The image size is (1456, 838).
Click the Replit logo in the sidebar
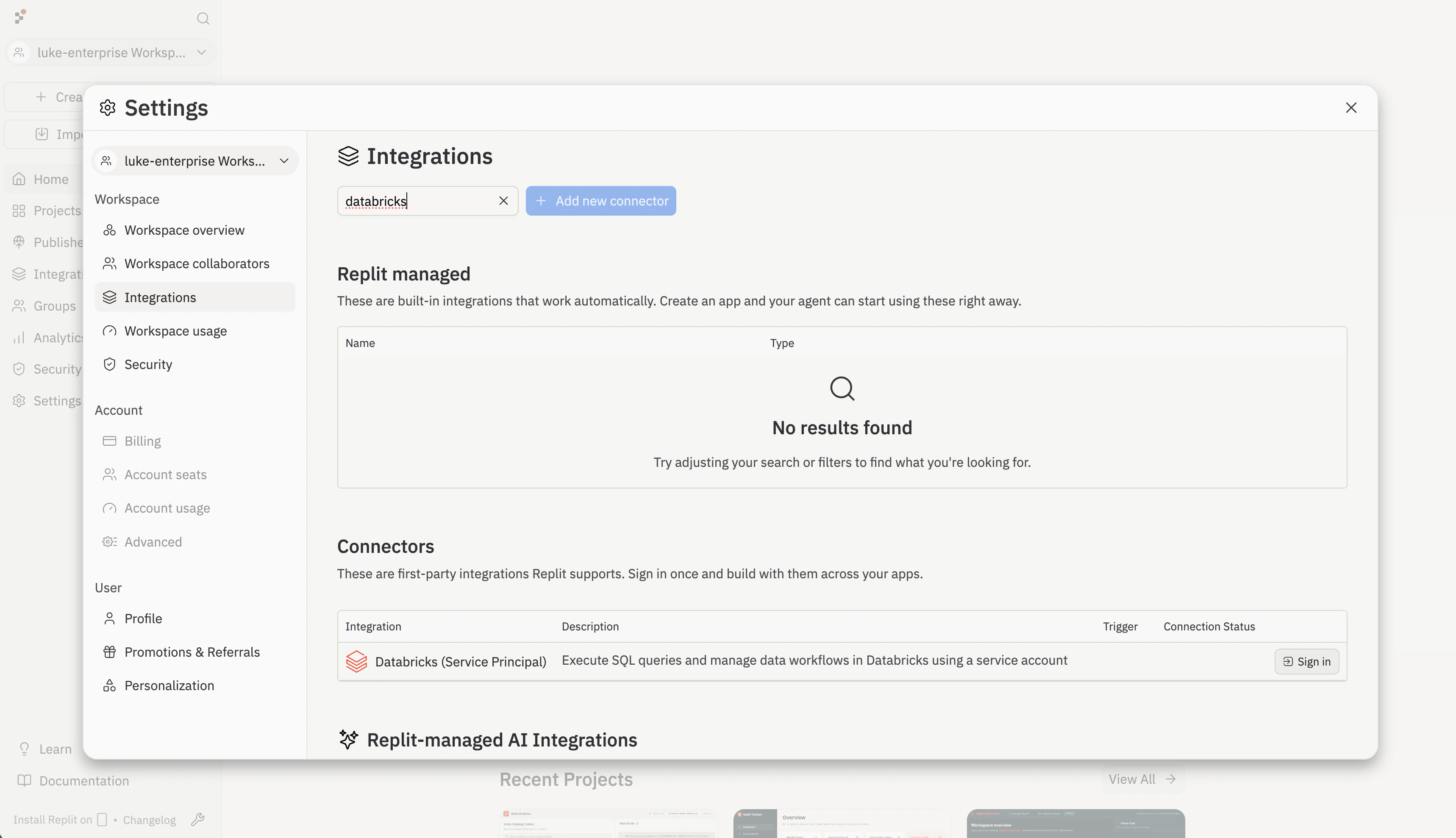coord(21,17)
